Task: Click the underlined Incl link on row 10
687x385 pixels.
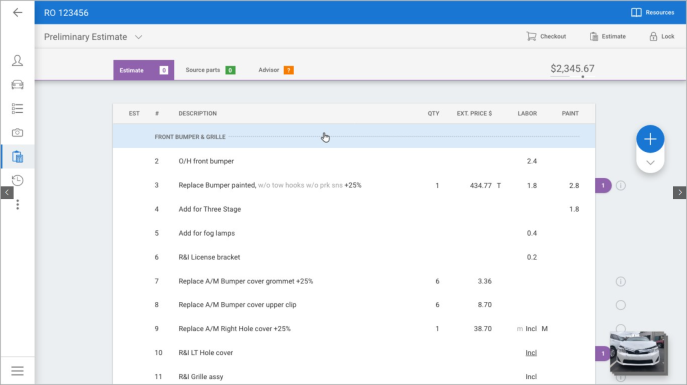Action: [531, 353]
